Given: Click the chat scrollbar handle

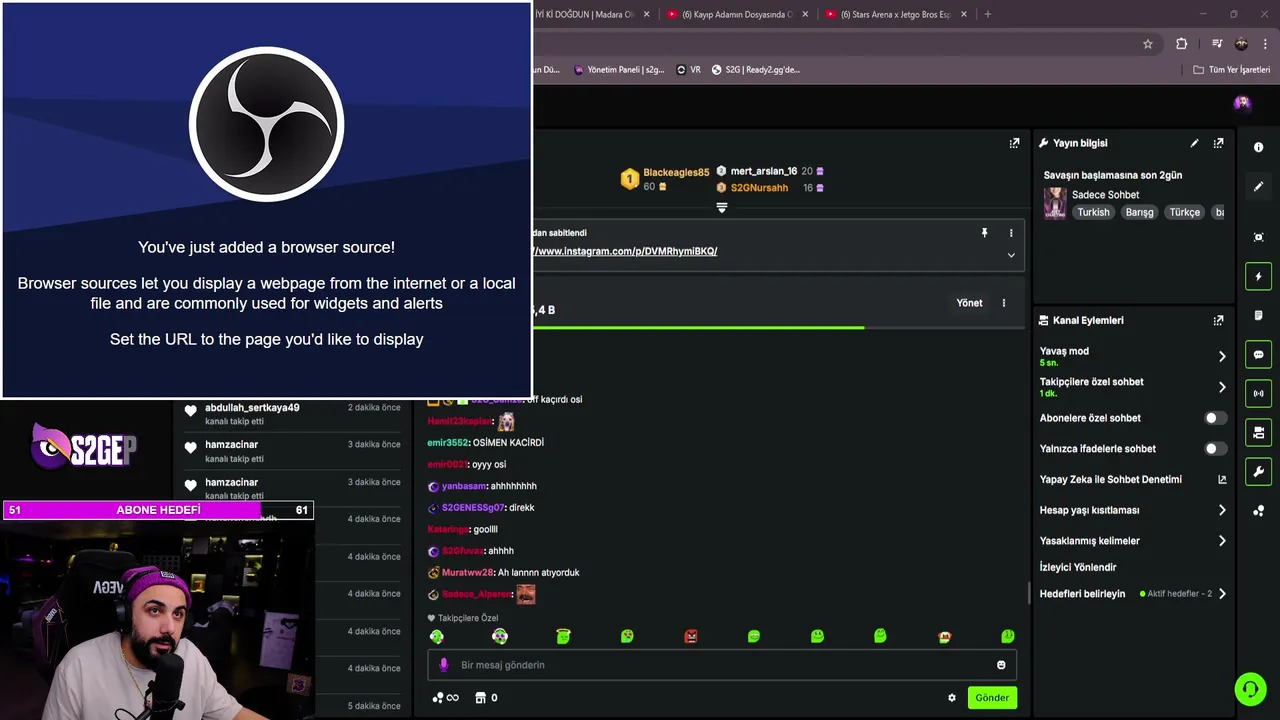Looking at the screenshot, I should (x=1030, y=592).
